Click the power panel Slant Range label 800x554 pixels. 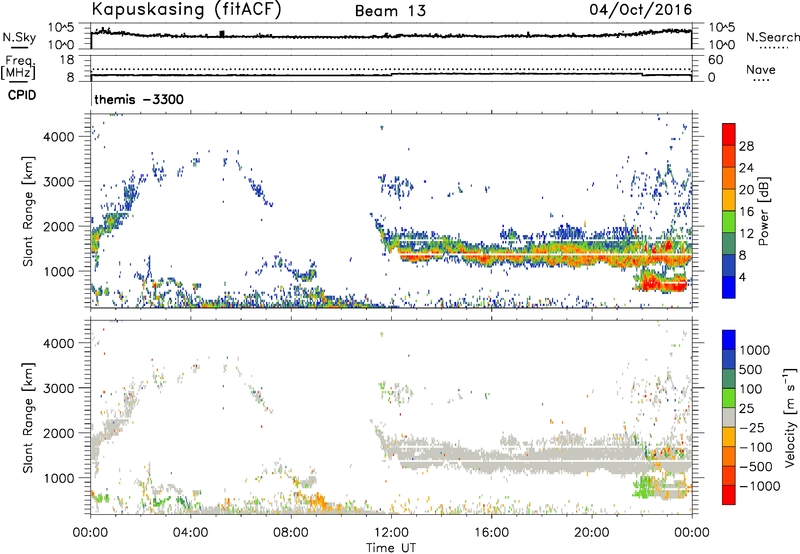click(x=29, y=211)
